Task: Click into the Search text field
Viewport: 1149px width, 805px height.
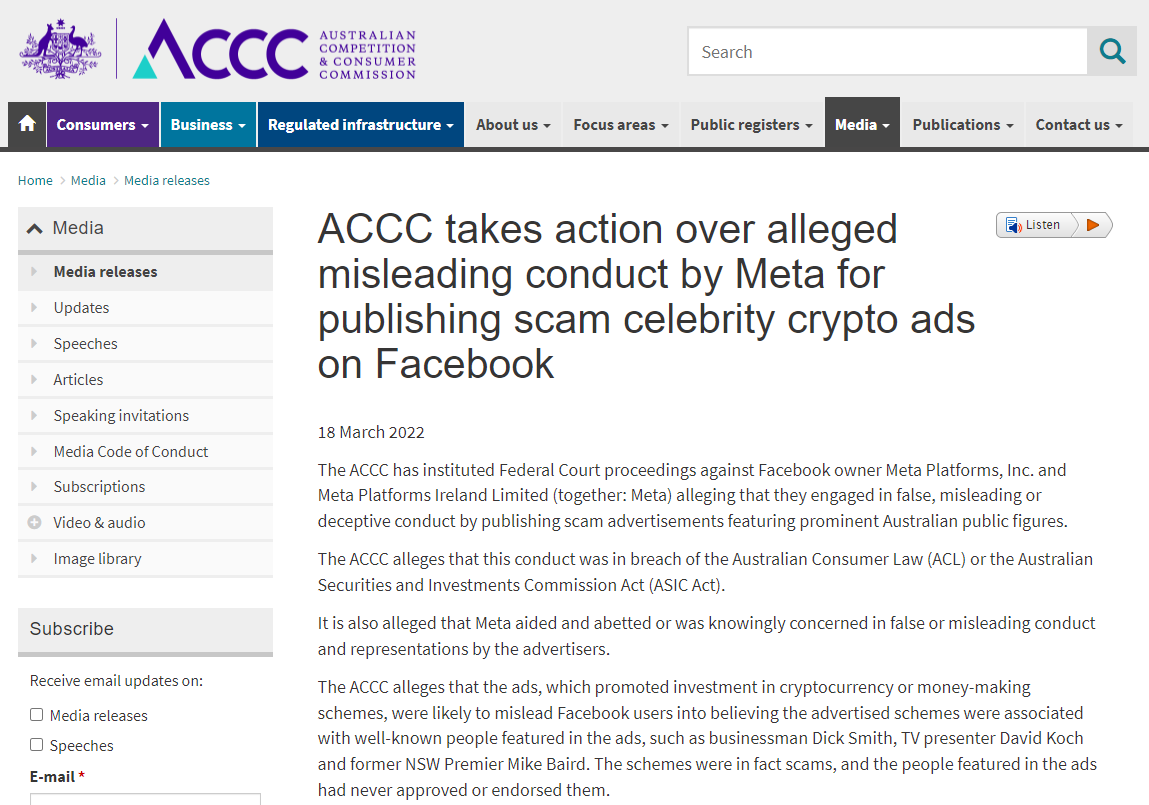Action: 887,51
